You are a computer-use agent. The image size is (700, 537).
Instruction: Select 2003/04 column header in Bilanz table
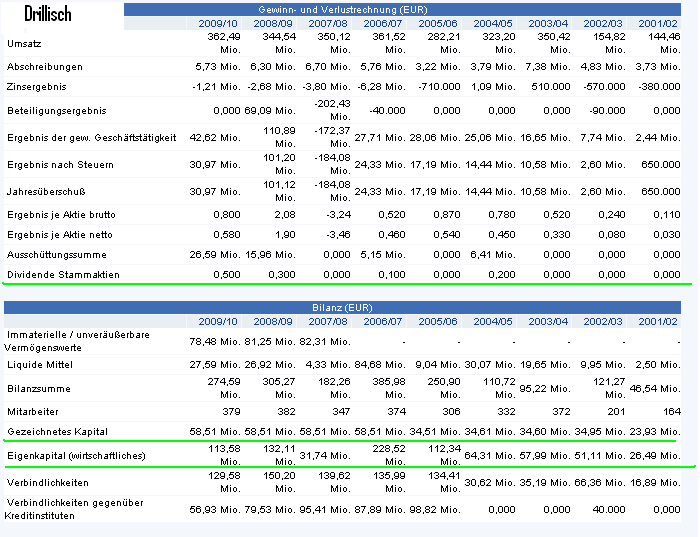(548, 321)
